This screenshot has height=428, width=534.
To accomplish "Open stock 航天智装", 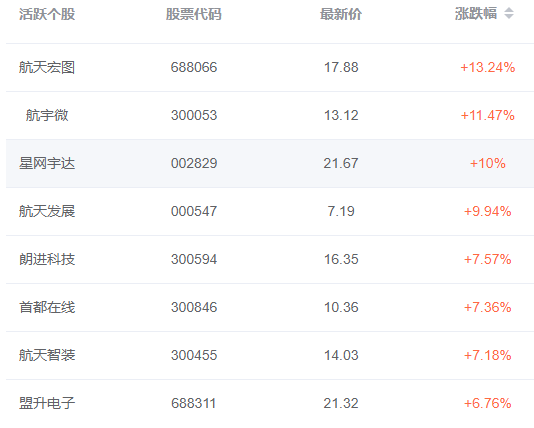I will click(x=47, y=355).
